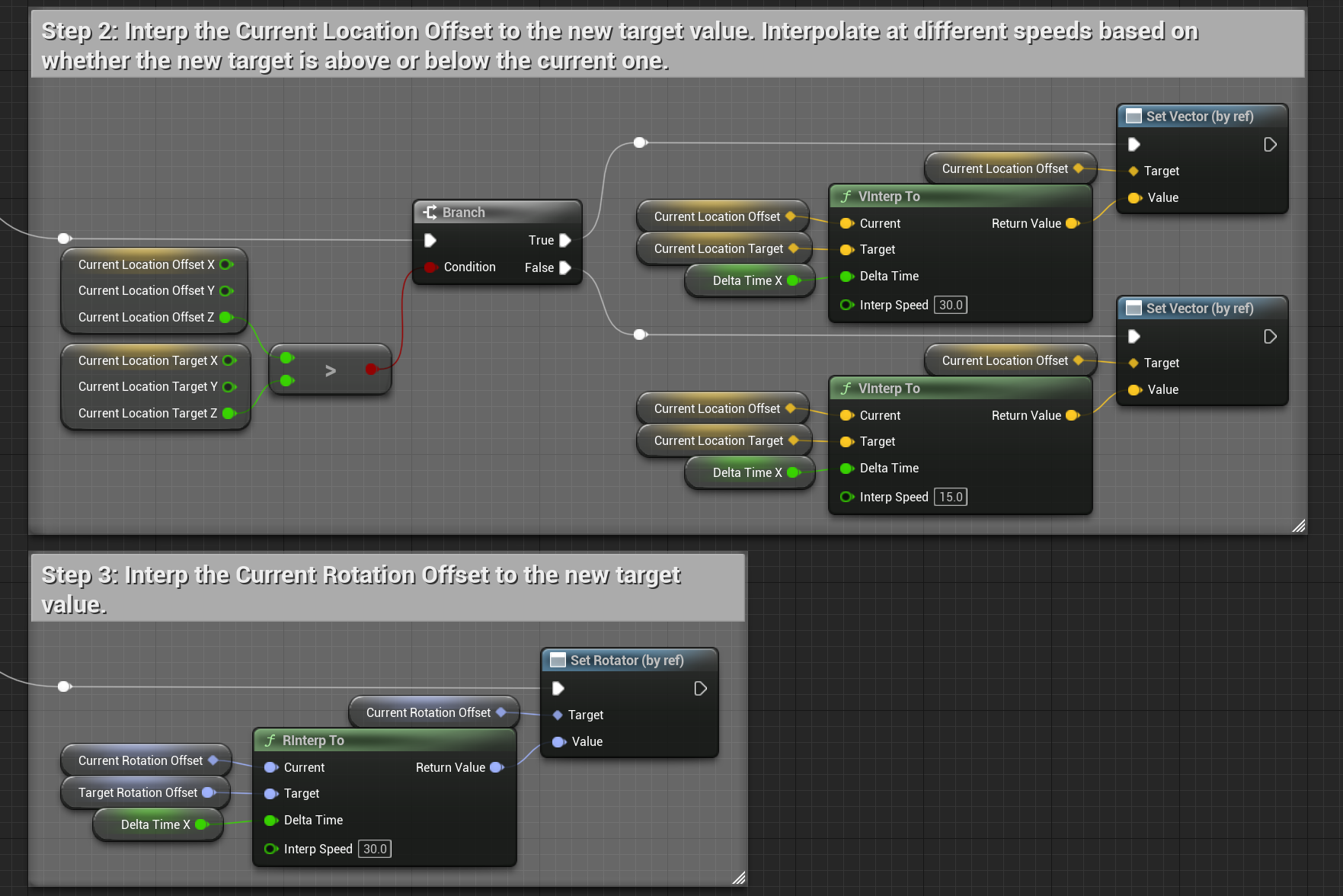Click the Current Location Target Z output pin
Image resolution: width=1343 pixels, height=896 pixels.
[x=229, y=414]
